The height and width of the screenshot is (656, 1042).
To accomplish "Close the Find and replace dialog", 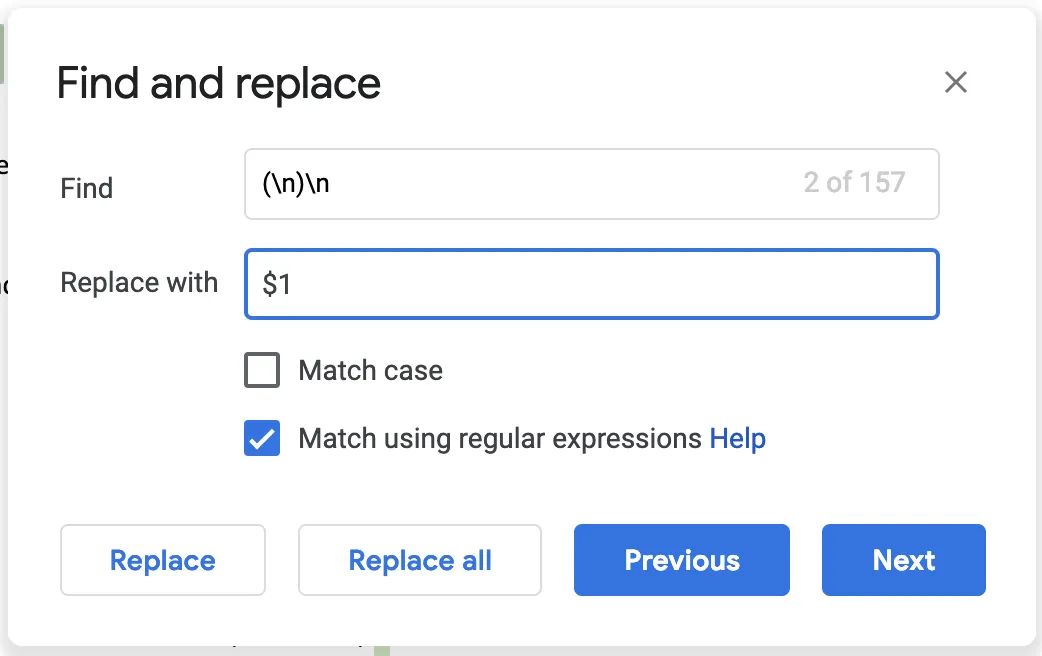I will pos(956,82).
